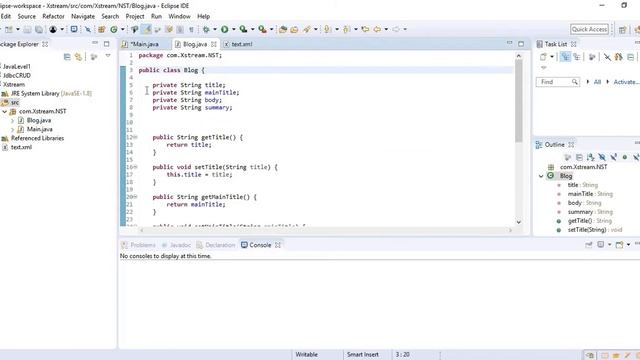
Task: Click the Quick Access search field
Action: click(x=589, y=29)
